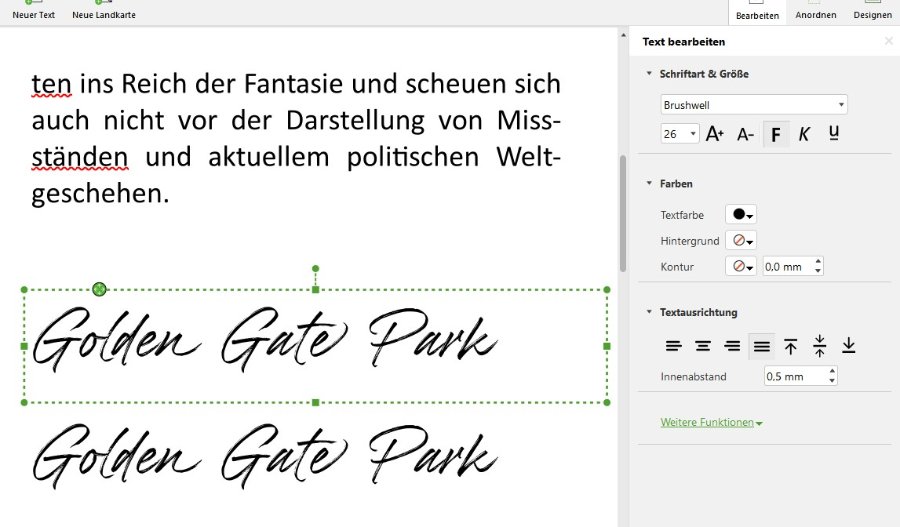Increase Innenabstand value
The width and height of the screenshot is (900, 527).
[832, 372]
